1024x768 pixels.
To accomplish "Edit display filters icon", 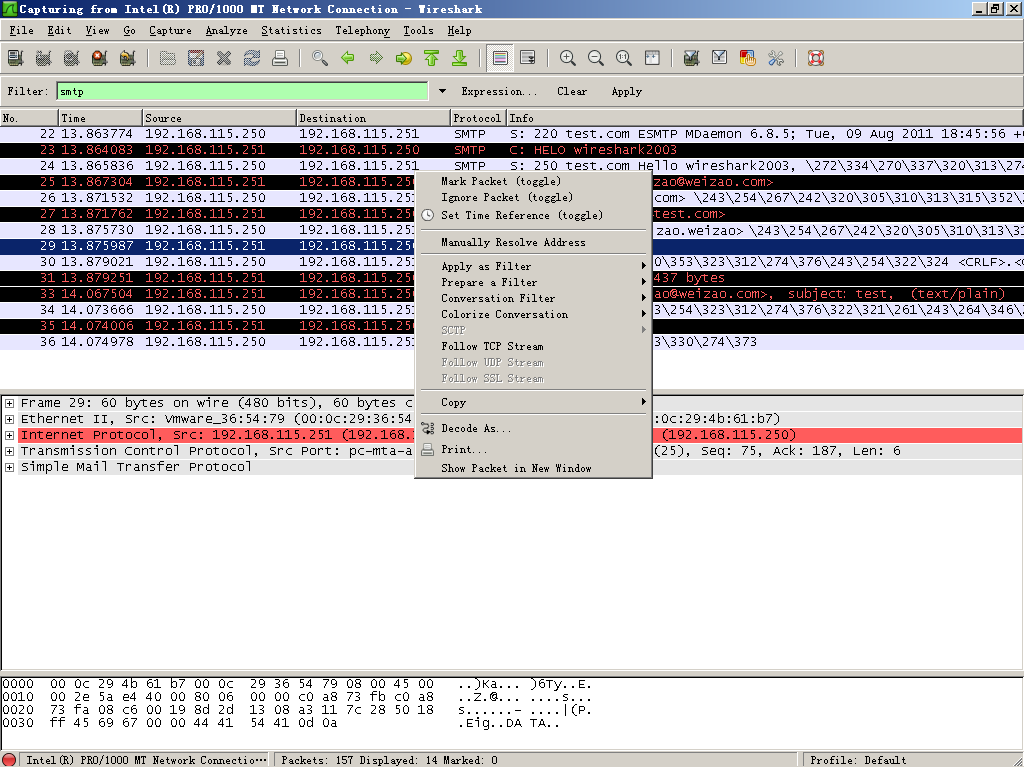I will (720, 58).
